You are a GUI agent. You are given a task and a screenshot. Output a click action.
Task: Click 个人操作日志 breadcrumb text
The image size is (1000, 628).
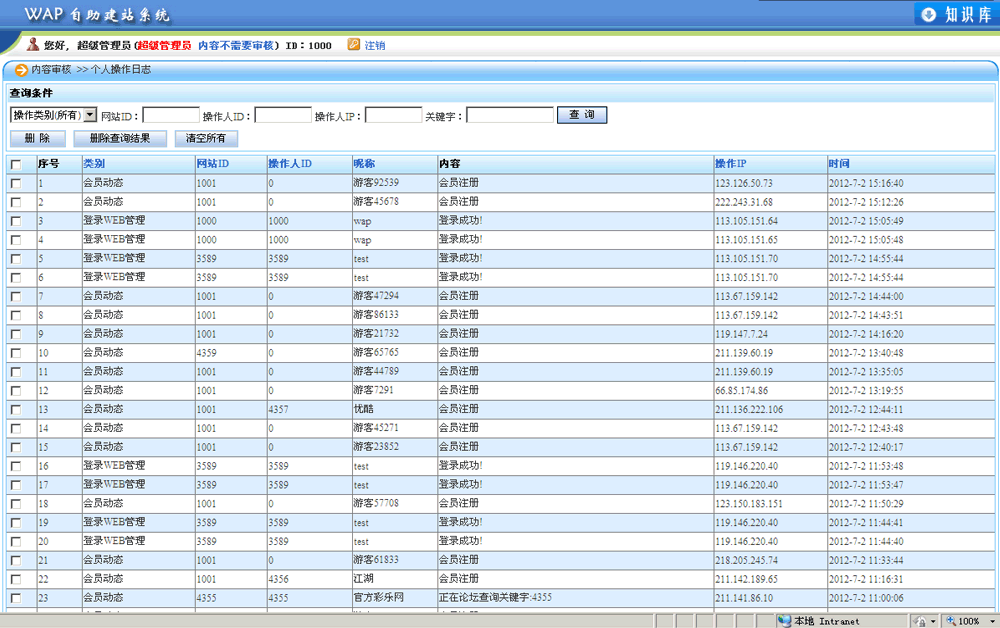click(121, 69)
